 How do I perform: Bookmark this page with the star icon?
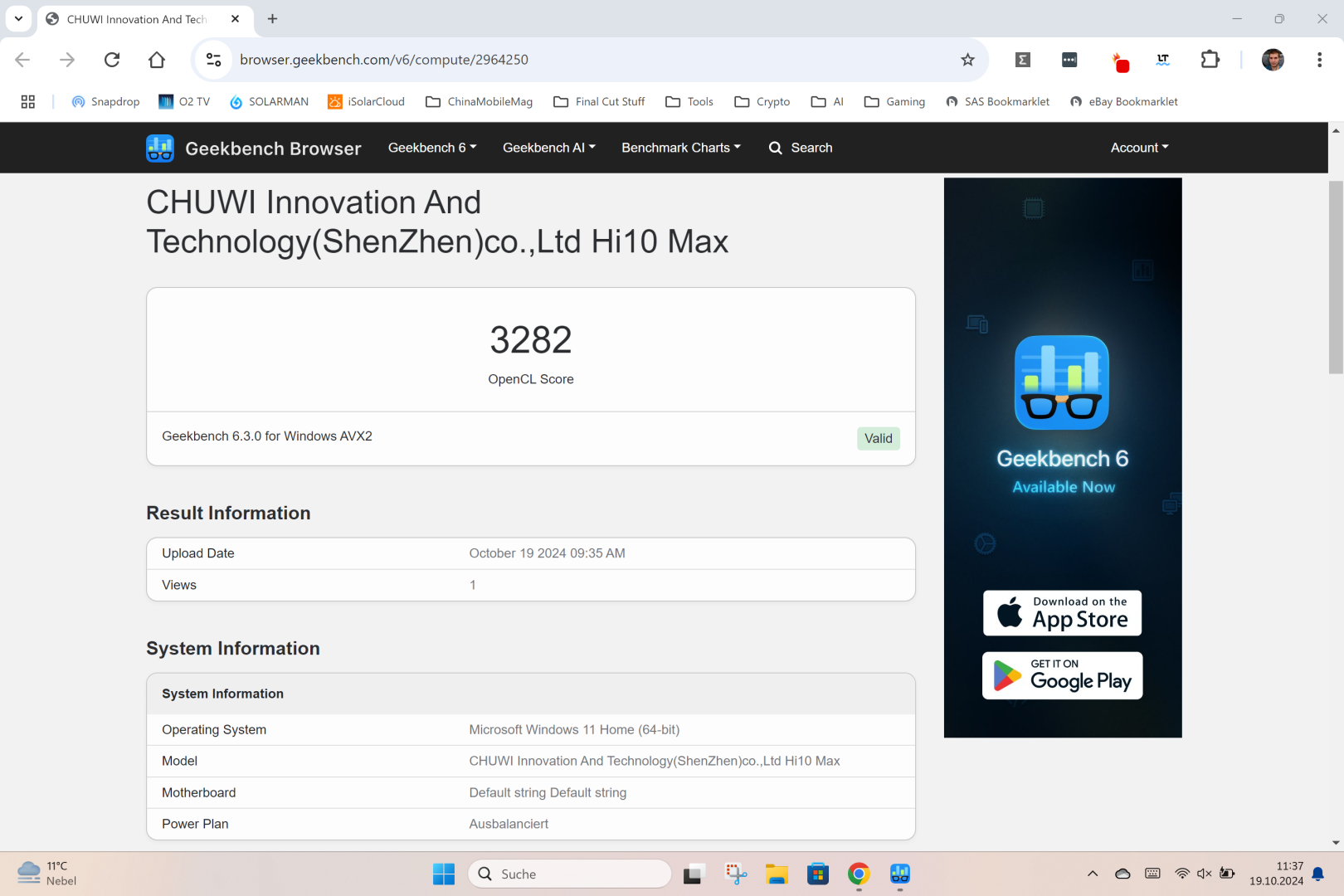pos(967,60)
